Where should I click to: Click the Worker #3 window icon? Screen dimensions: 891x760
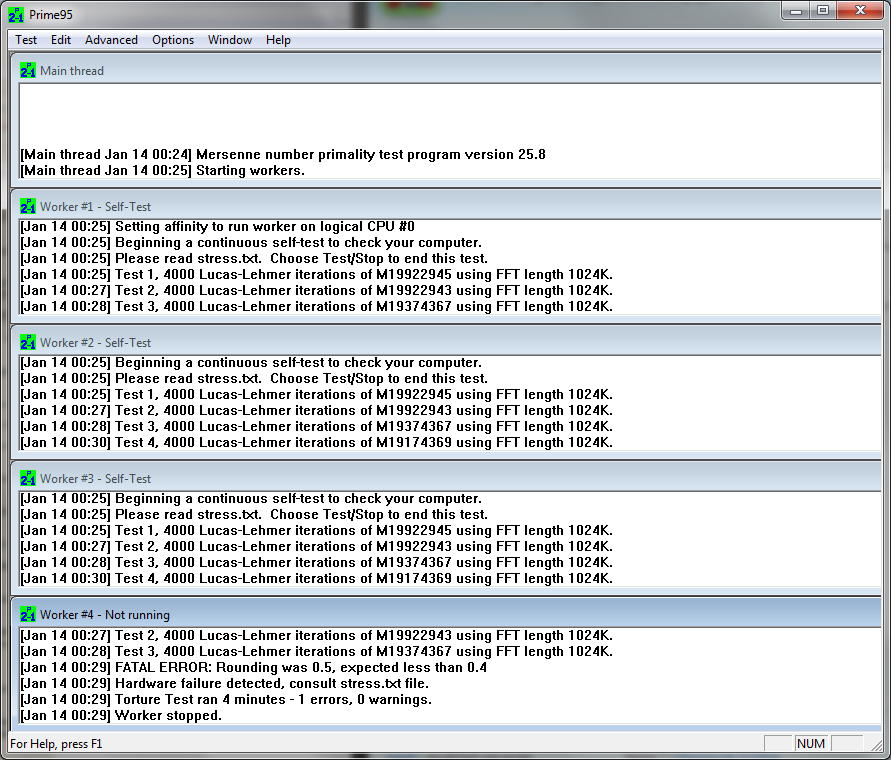pyautogui.click(x=28, y=478)
